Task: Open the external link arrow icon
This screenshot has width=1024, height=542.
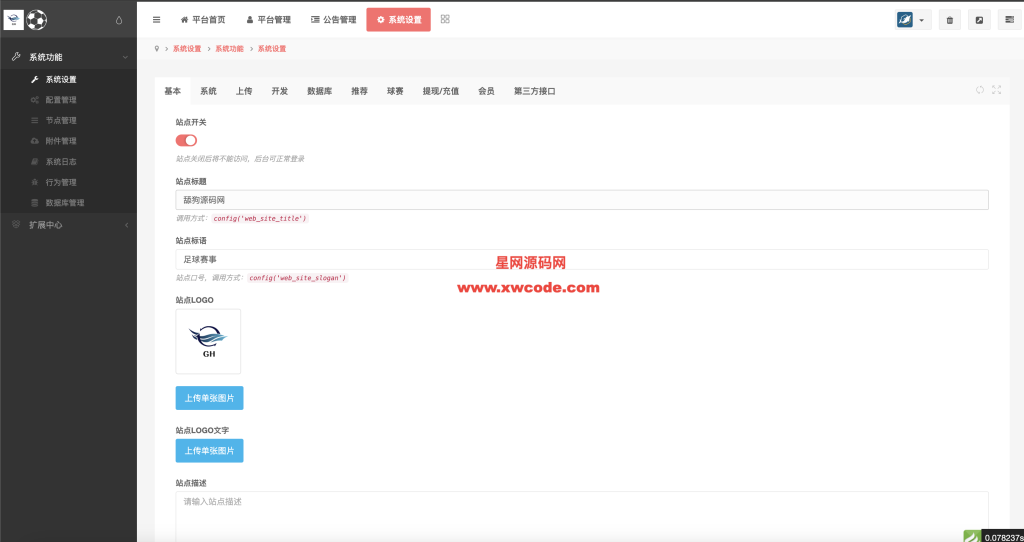Action: pos(979,20)
